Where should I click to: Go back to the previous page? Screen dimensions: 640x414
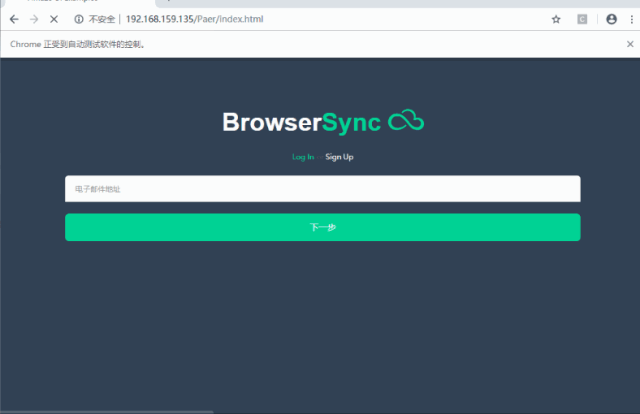(14, 19)
